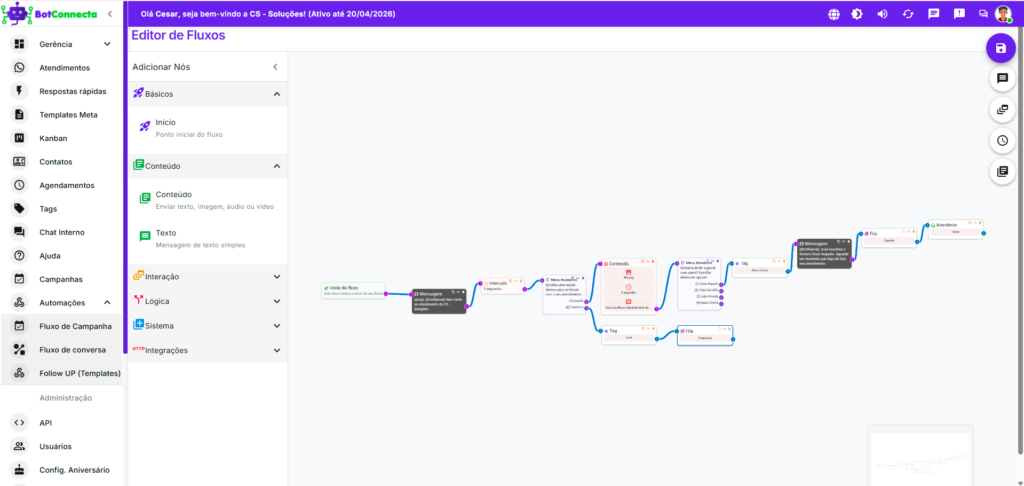Image resolution: width=1024 pixels, height=486 pixels.
Task: Click the Fluxo de conversa sidebar icon
Action: point(19,349)
